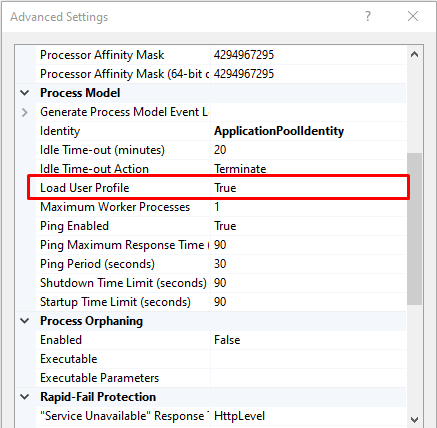Screen dimensions: 437x428
Task: Open the help question mark button
Action: (368, 16)
